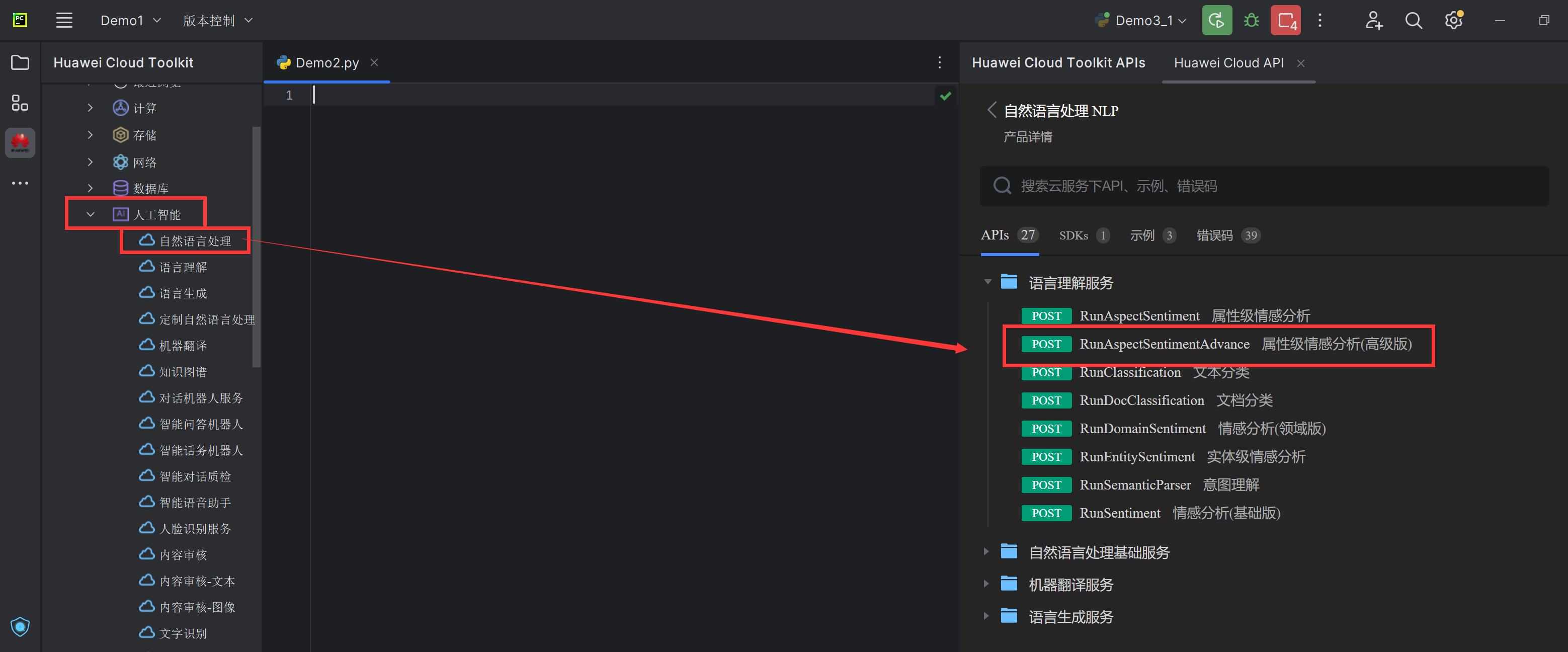Click the red Stop button
The image size is (1568, 652).
click(1286, 21)
